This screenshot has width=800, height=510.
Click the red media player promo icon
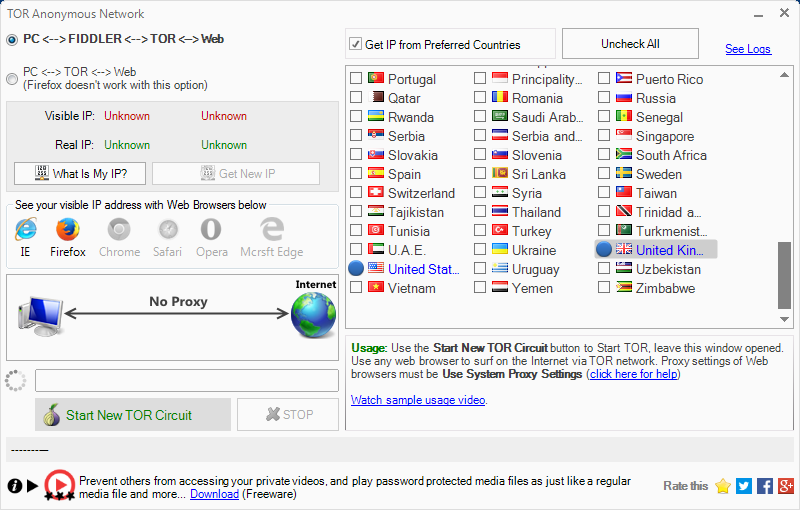59,485
